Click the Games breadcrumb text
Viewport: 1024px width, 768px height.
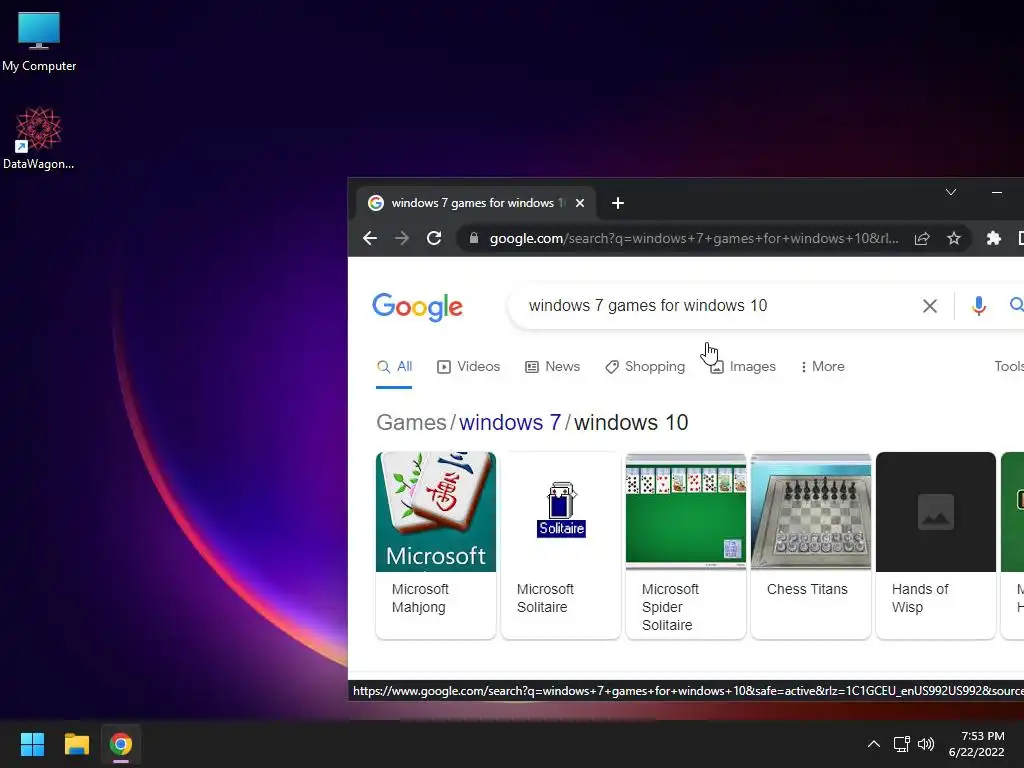(x=411, y=423)
